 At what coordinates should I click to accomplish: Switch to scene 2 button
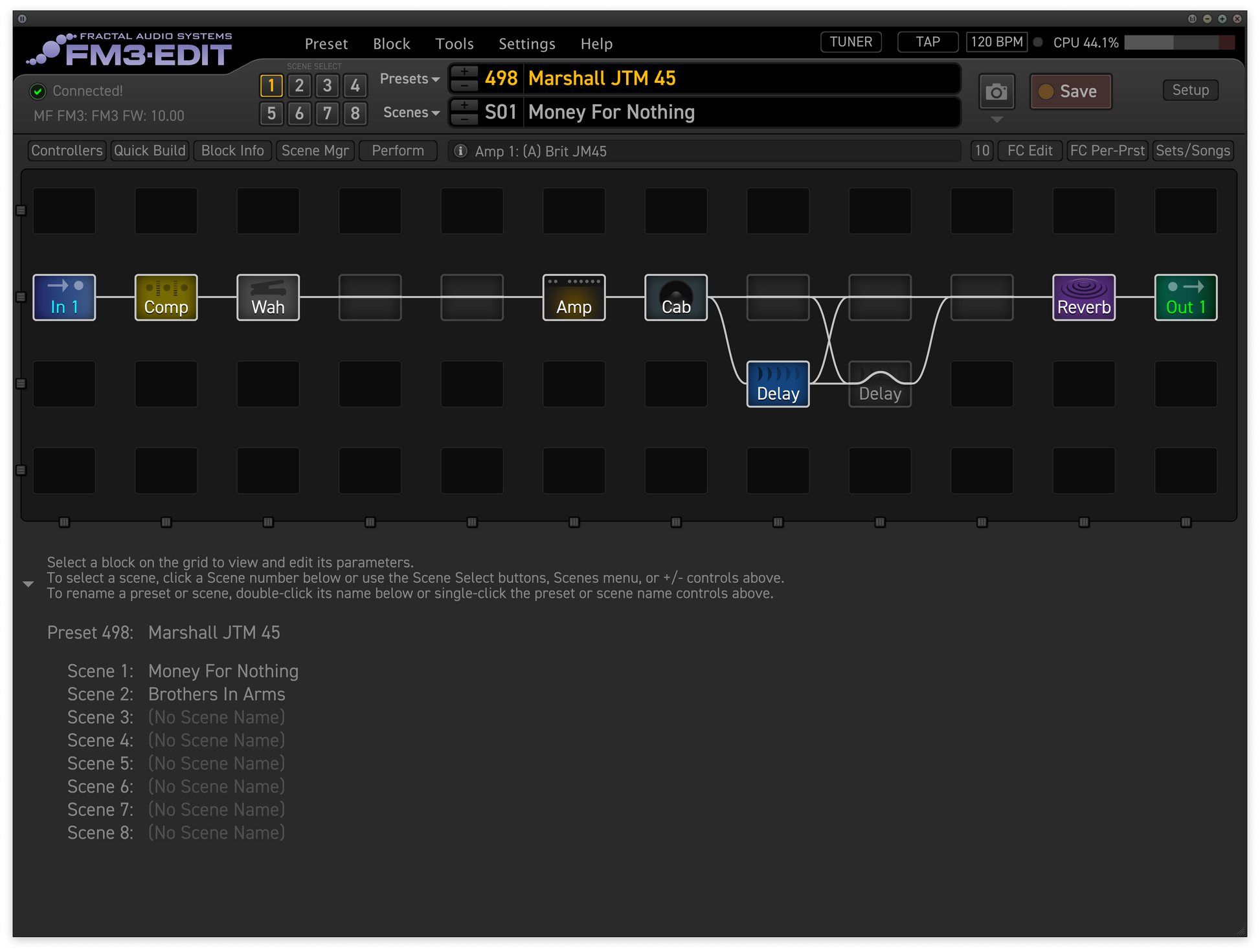(x=299, y=85)
